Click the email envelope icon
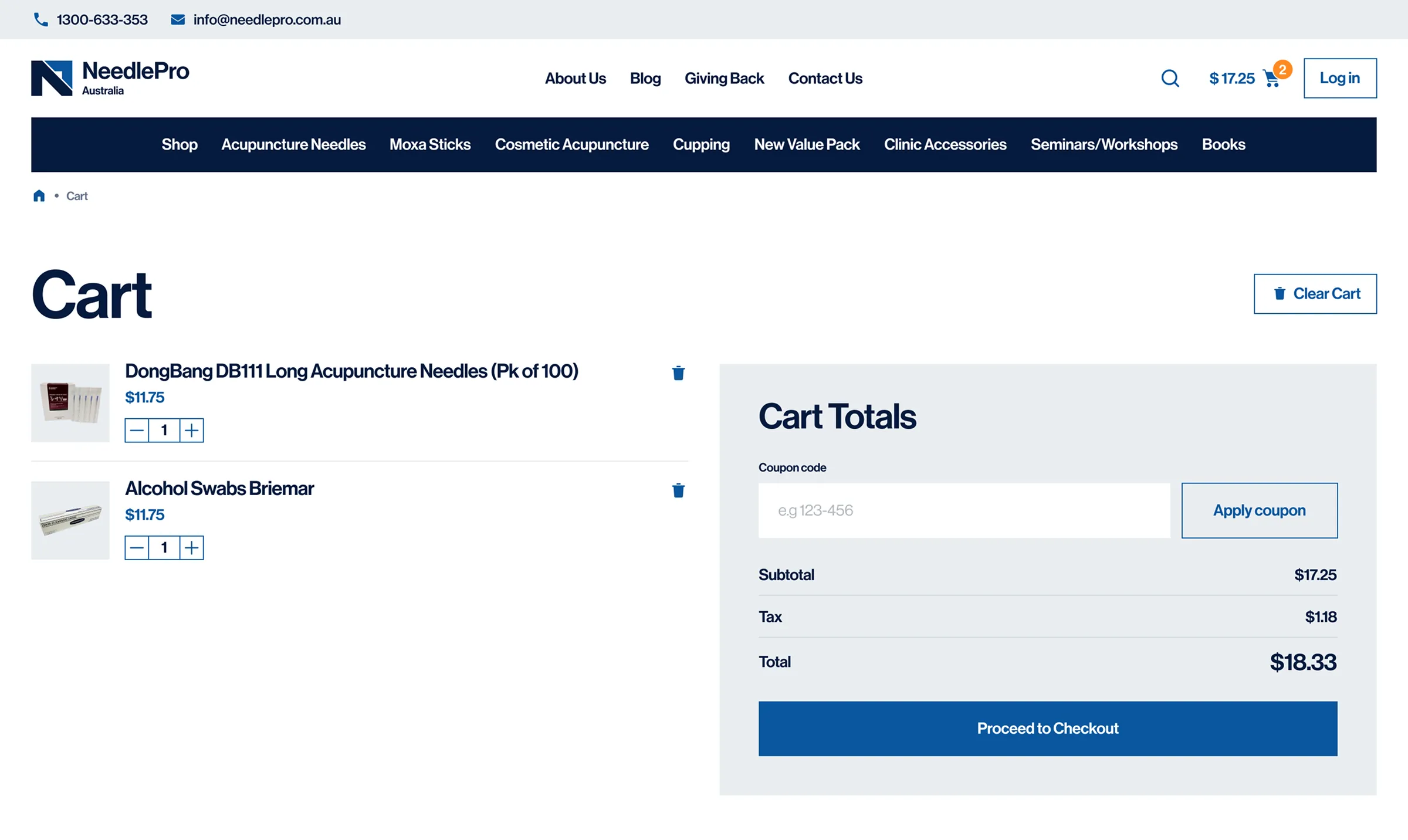 point(178,19)
